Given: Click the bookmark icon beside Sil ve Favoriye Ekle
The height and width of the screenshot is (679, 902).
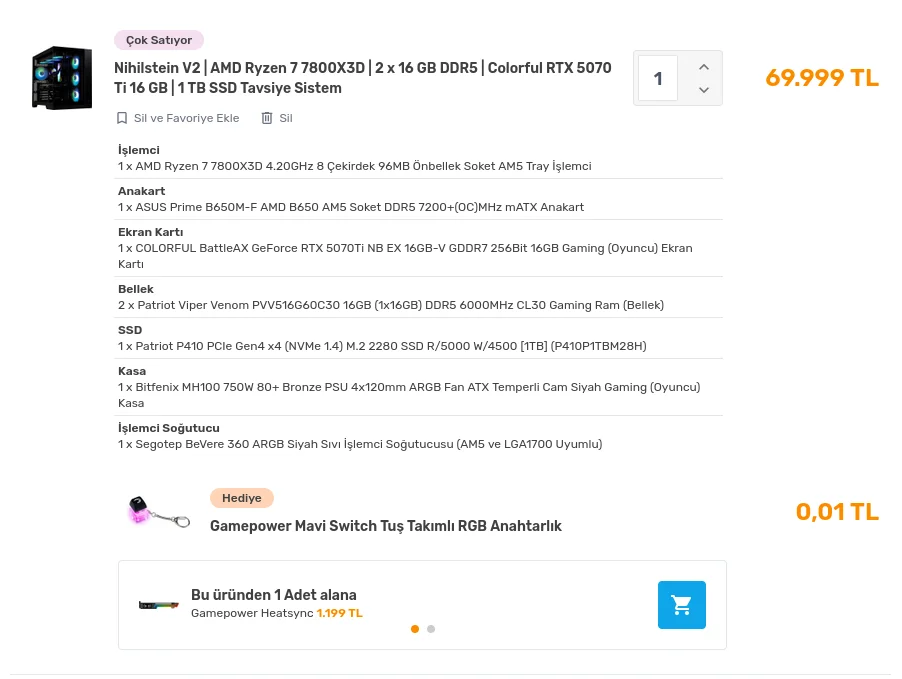Looking at the screenshot, I should click(121, 118).
